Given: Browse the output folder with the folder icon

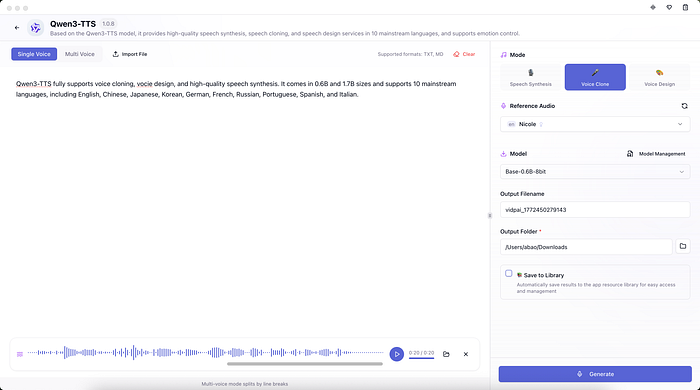Looking at the screenshot, I should point(683,246).
